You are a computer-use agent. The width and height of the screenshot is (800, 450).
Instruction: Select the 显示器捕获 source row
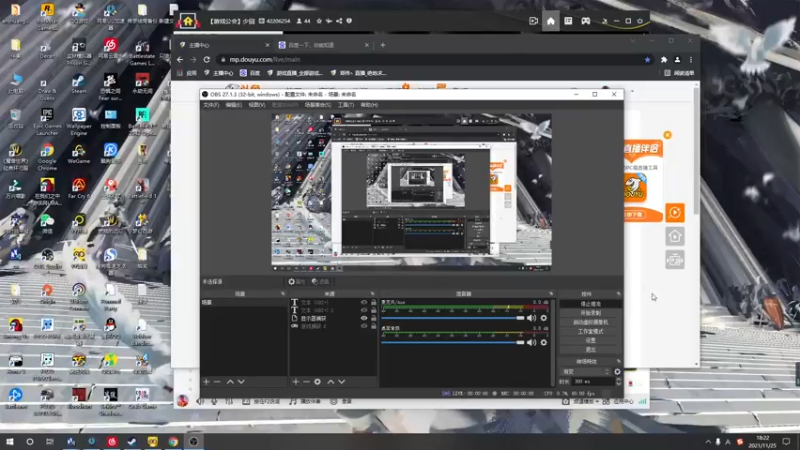click(x=333, y=318)
